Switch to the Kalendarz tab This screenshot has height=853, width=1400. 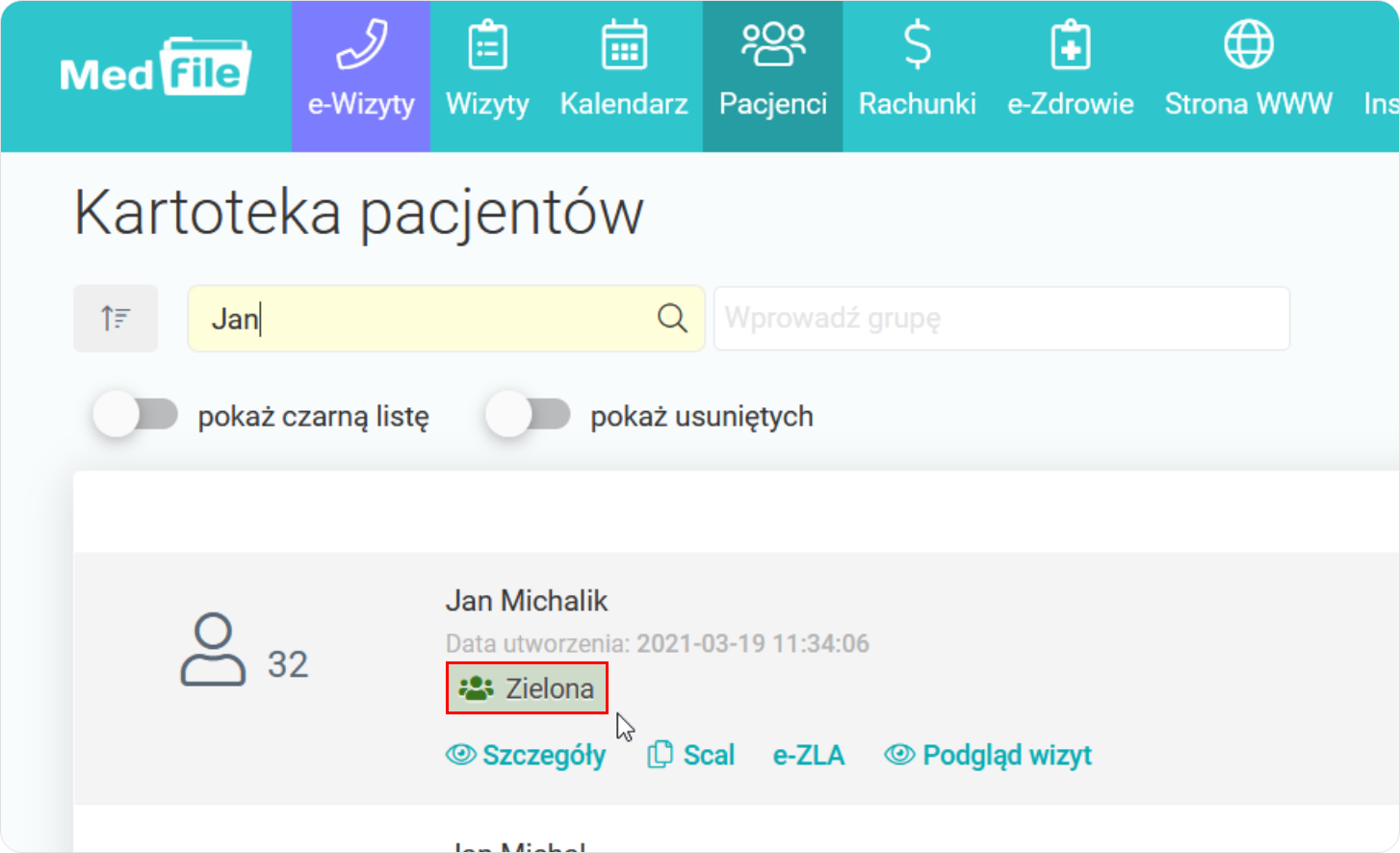(624, 76)
